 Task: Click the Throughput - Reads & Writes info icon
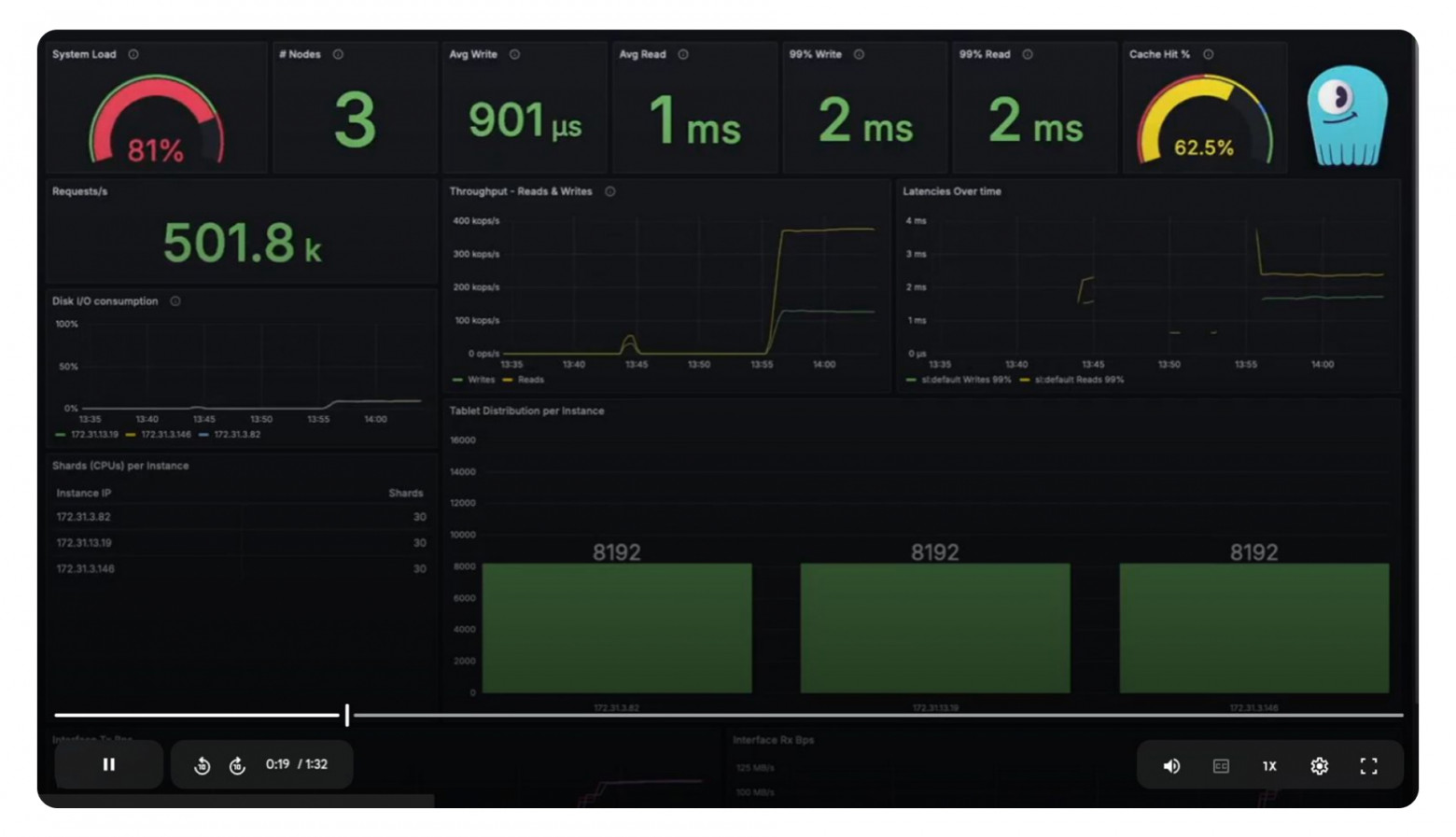(609, 191)
